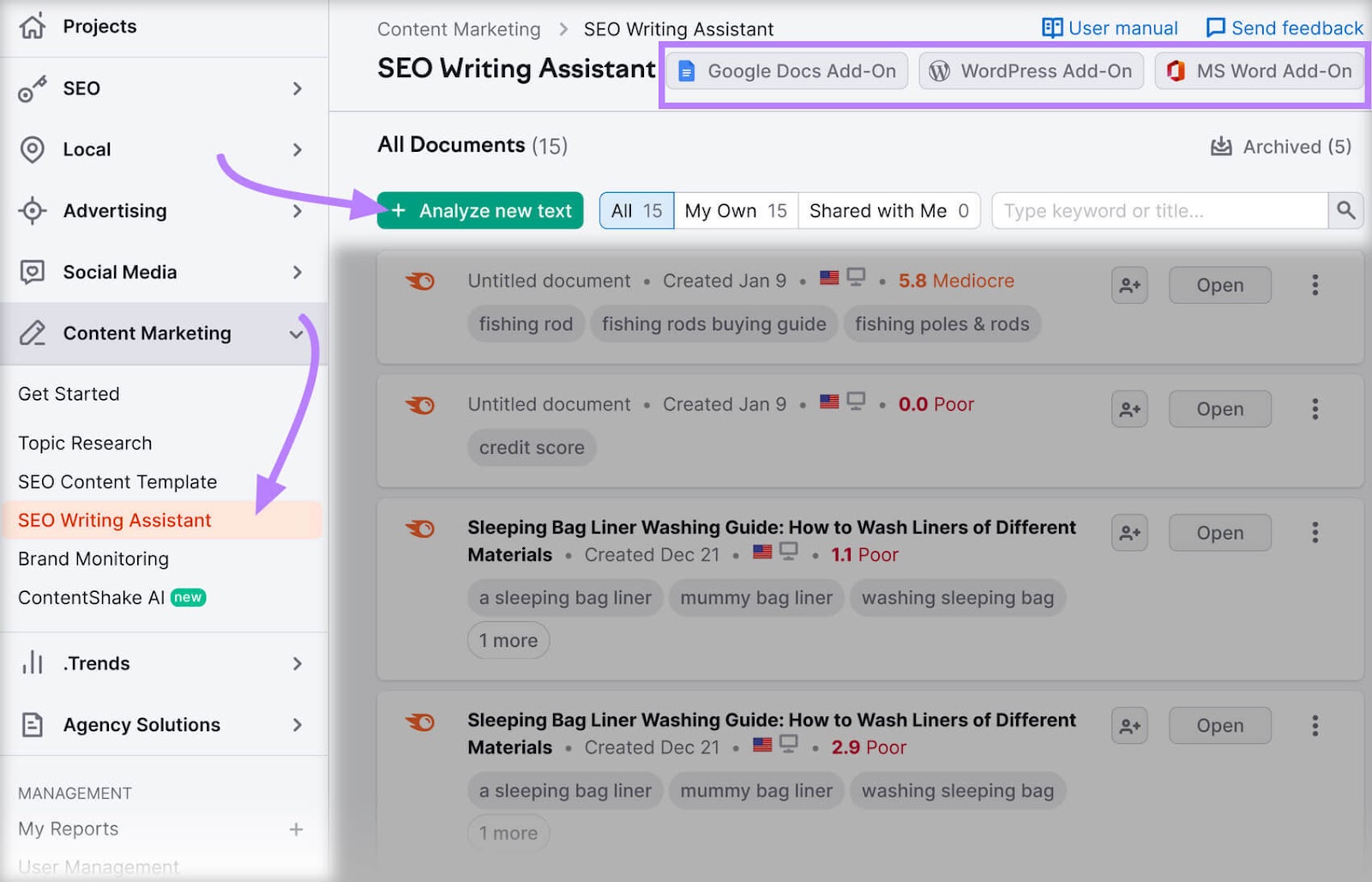Click the Advertising target icon

pos(32,211)
